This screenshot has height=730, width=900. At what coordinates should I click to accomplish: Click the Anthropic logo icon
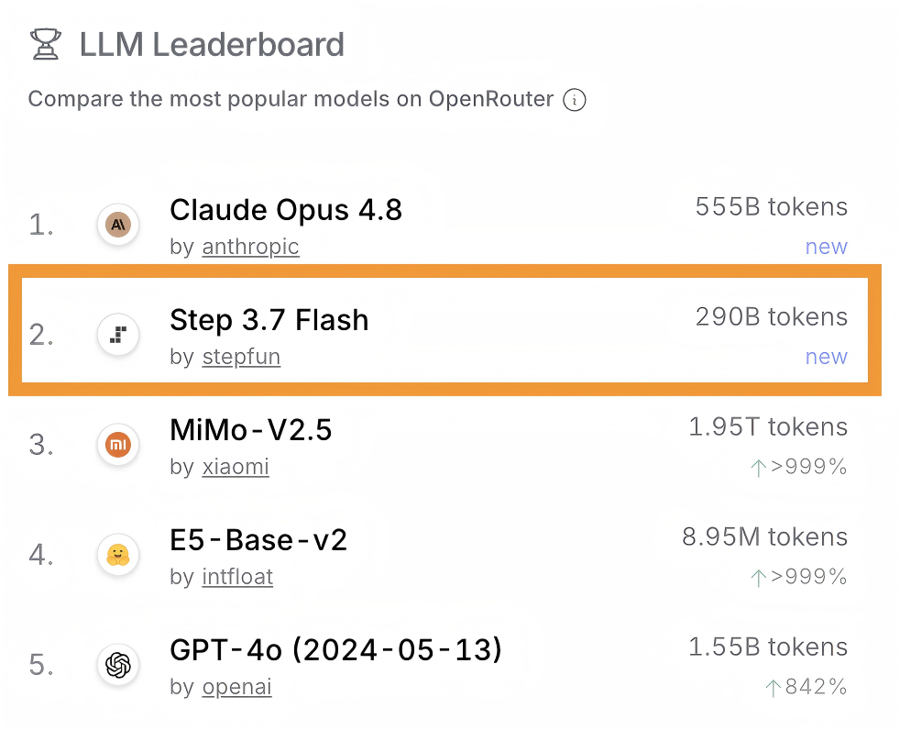118,224
